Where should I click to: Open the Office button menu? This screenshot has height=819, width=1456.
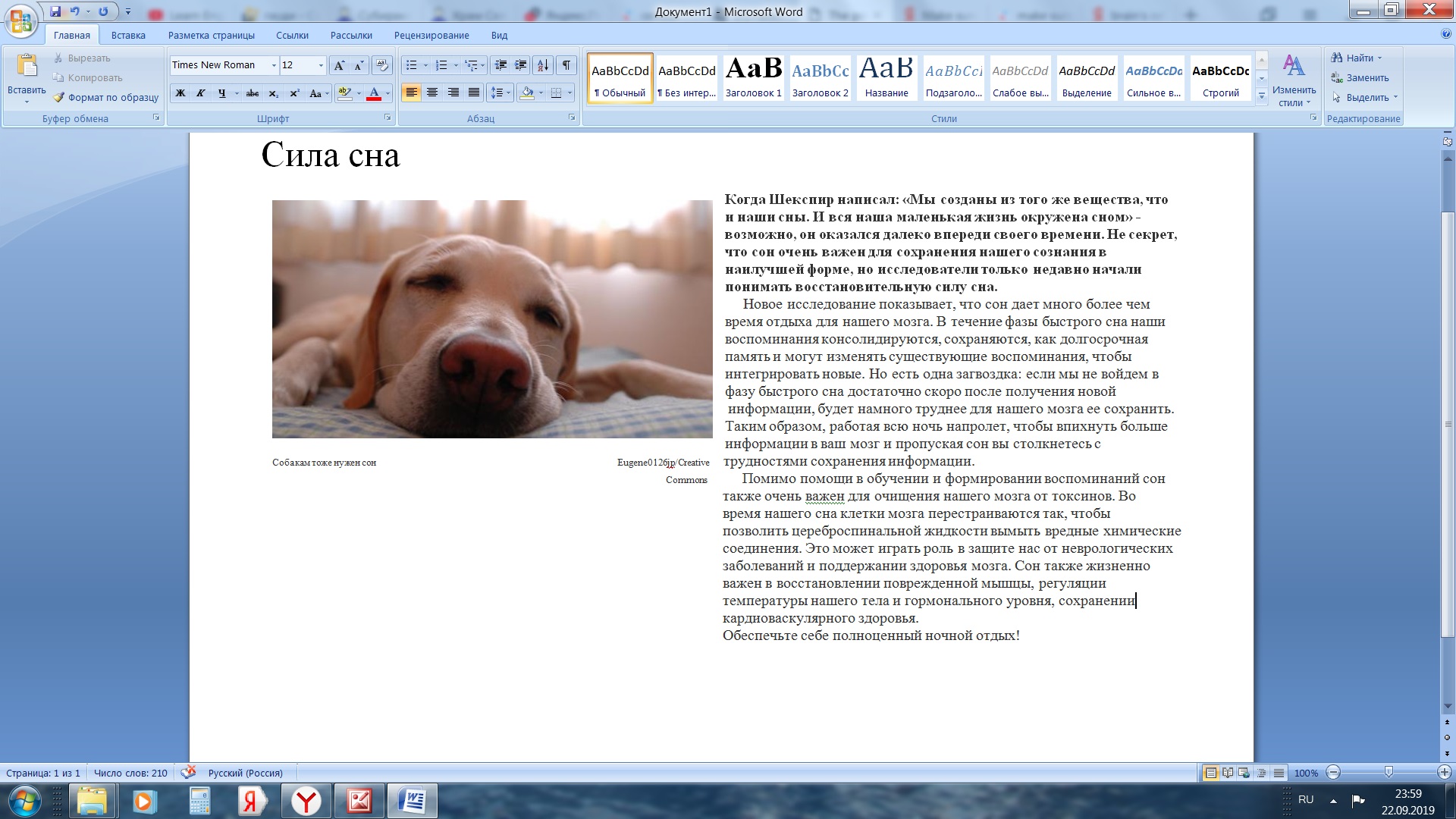tap(21, 20)
